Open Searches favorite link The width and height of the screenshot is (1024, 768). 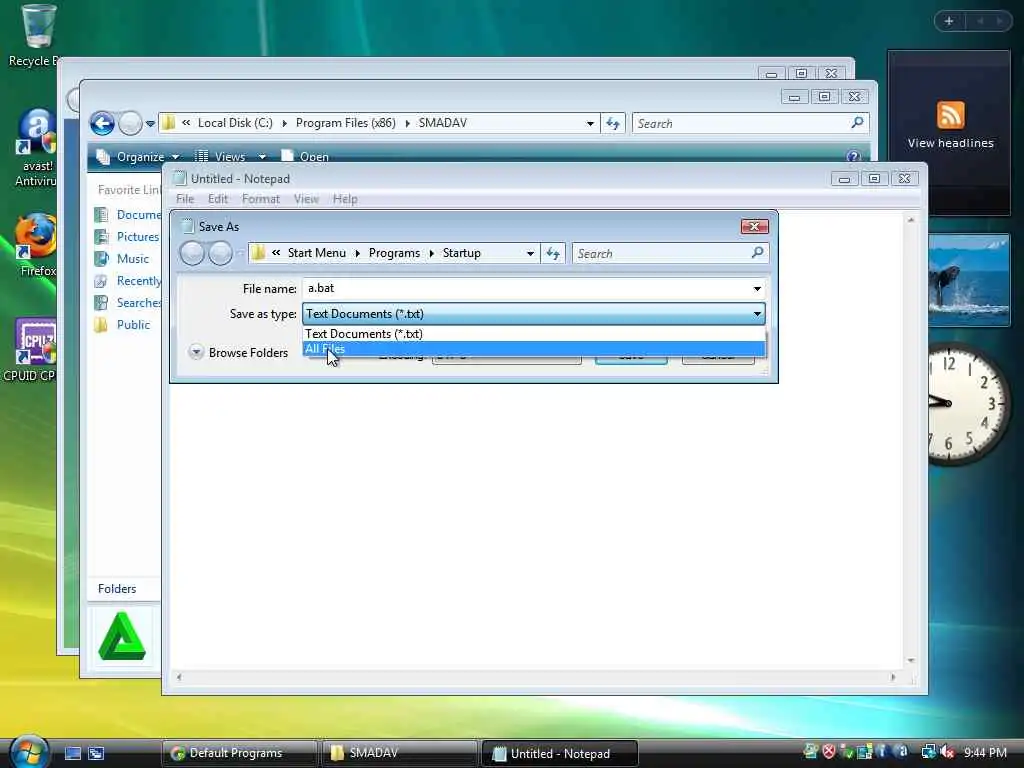128,303
